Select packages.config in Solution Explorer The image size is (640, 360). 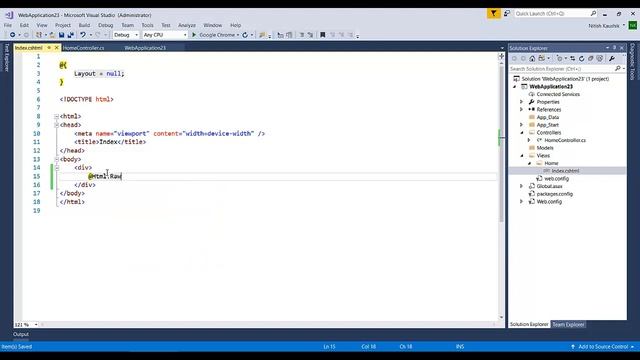[554, 194]
